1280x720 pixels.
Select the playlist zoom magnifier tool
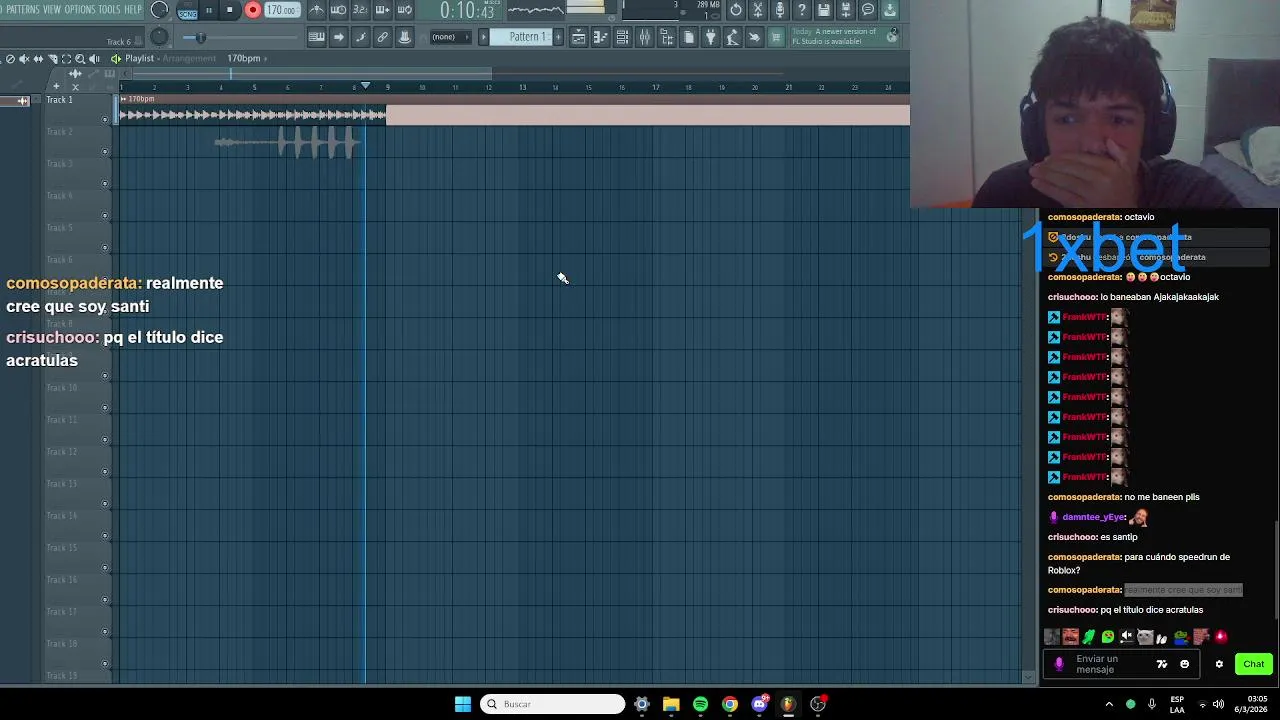click(x=80, y=58)
